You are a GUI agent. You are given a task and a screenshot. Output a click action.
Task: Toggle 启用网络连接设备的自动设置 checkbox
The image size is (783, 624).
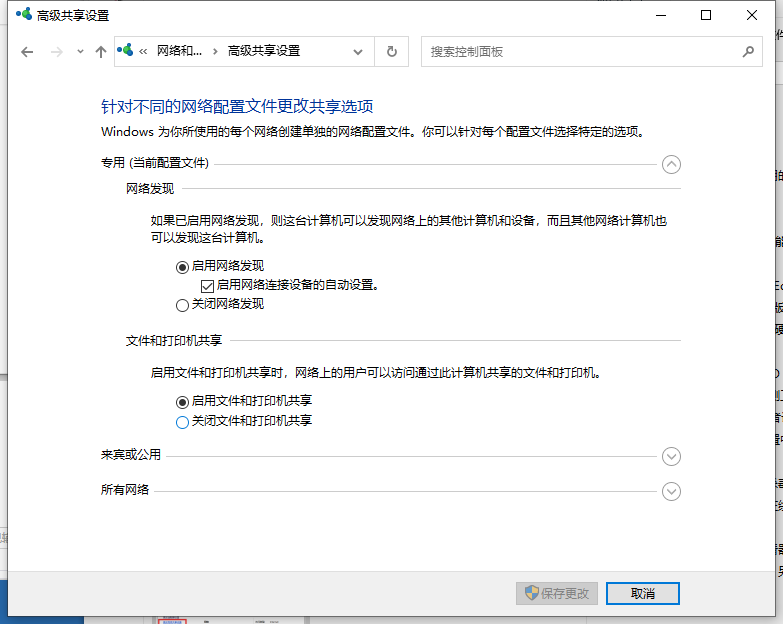[208, 285]
